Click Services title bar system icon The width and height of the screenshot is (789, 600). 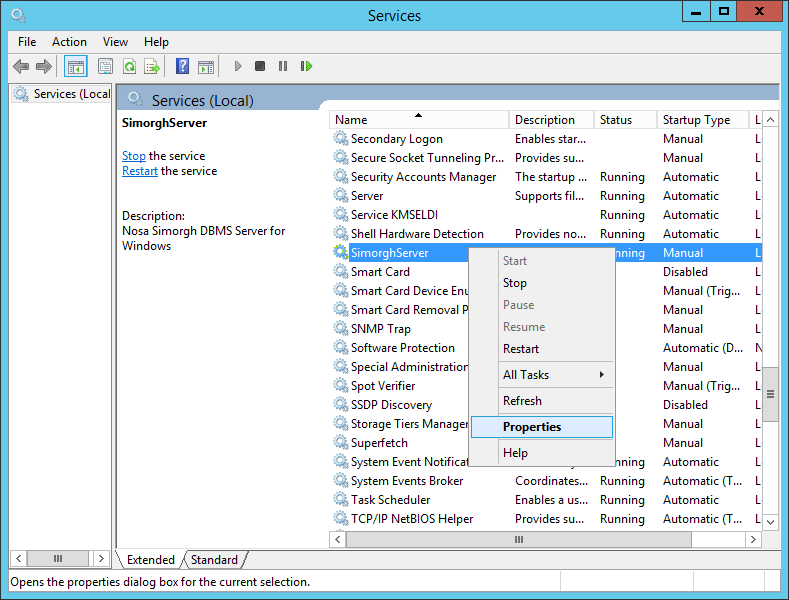[x=18, y=16]
